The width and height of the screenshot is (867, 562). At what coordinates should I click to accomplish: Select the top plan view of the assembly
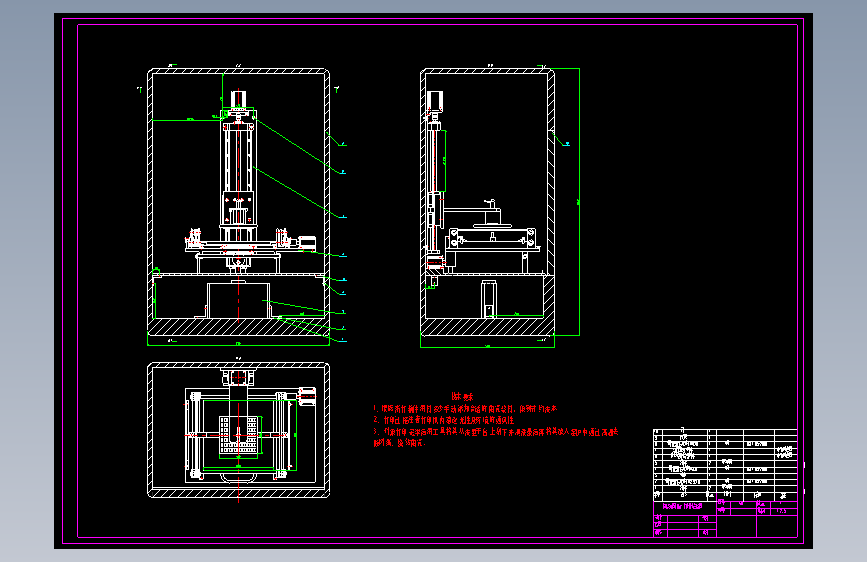[x=238, y=430]
